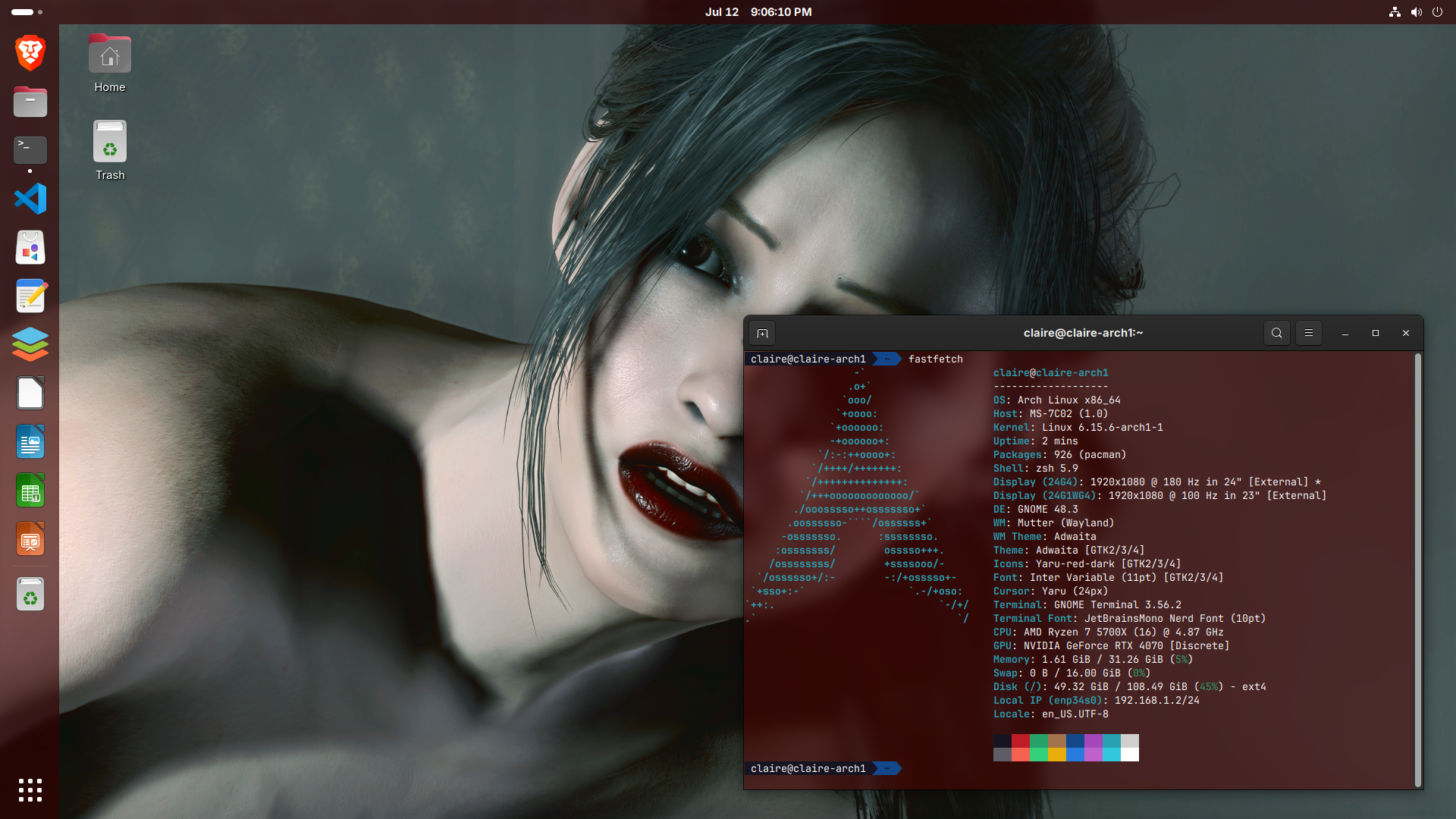The width and height of the screenshot is (1456, 819).
Task: Launch LibreOffice Writer from dock
Action: click(x=30, y=441)
